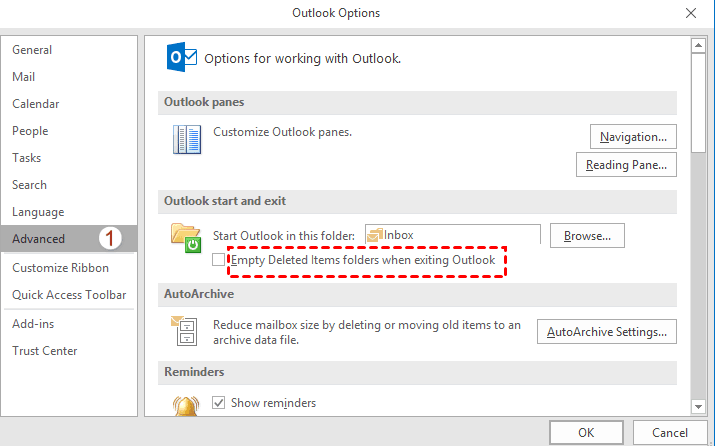Click the Reminders bell icon
The width and height of the screenshot is (715, 446).
[186, 406]
